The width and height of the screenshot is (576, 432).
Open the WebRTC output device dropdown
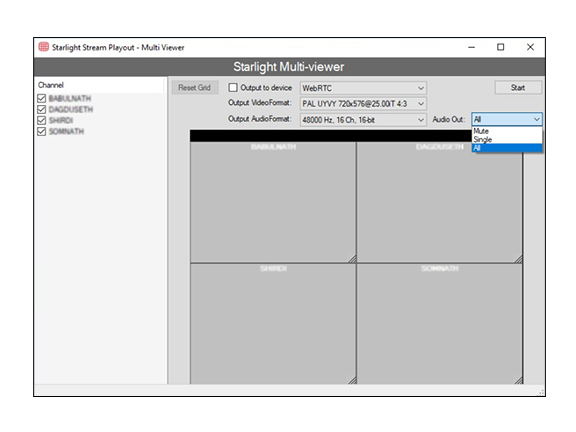[x=363, y=88]
